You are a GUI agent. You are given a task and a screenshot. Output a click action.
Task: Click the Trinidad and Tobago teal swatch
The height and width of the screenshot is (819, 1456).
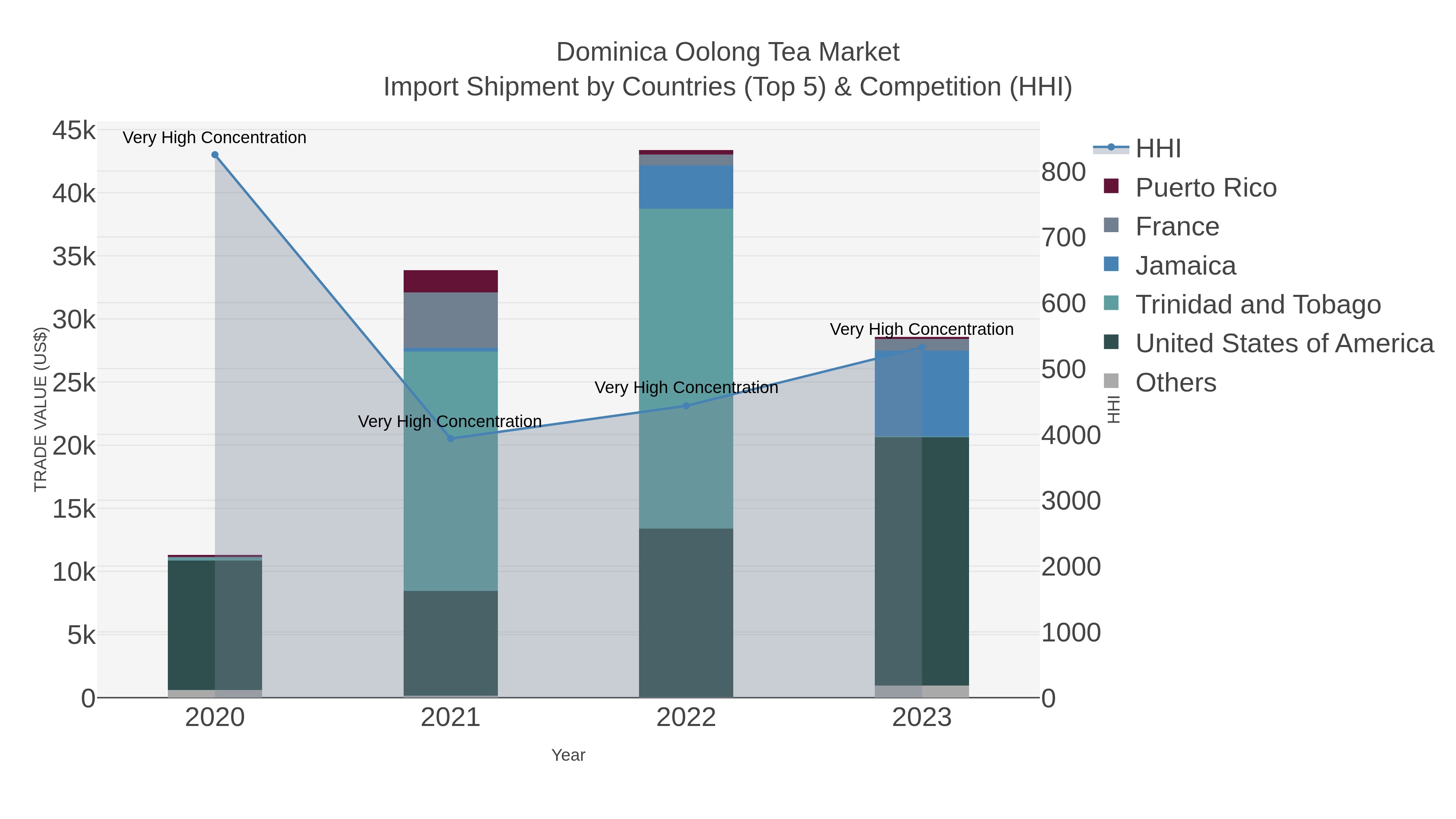1111,303
